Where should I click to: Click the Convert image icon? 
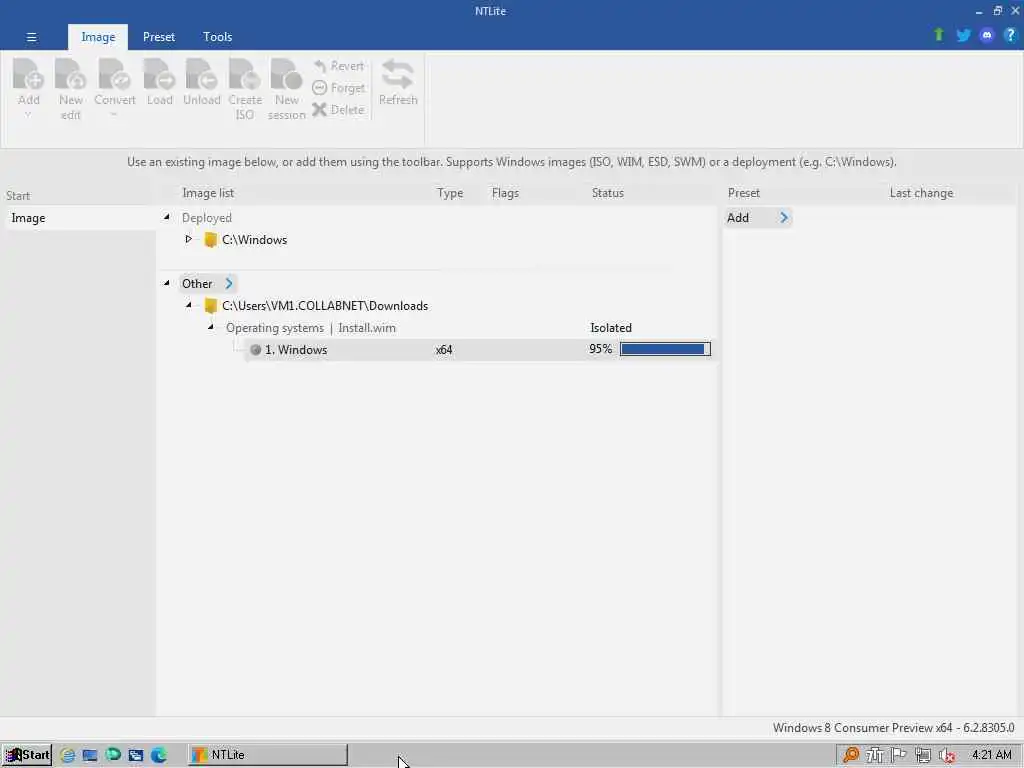click(114, 74)
